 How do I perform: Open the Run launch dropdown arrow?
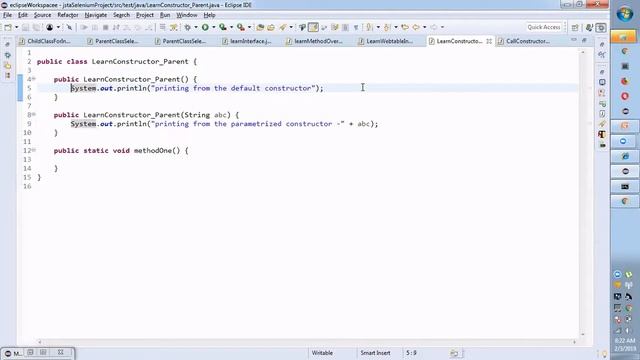pyautogui.click(x=213, y=27)
